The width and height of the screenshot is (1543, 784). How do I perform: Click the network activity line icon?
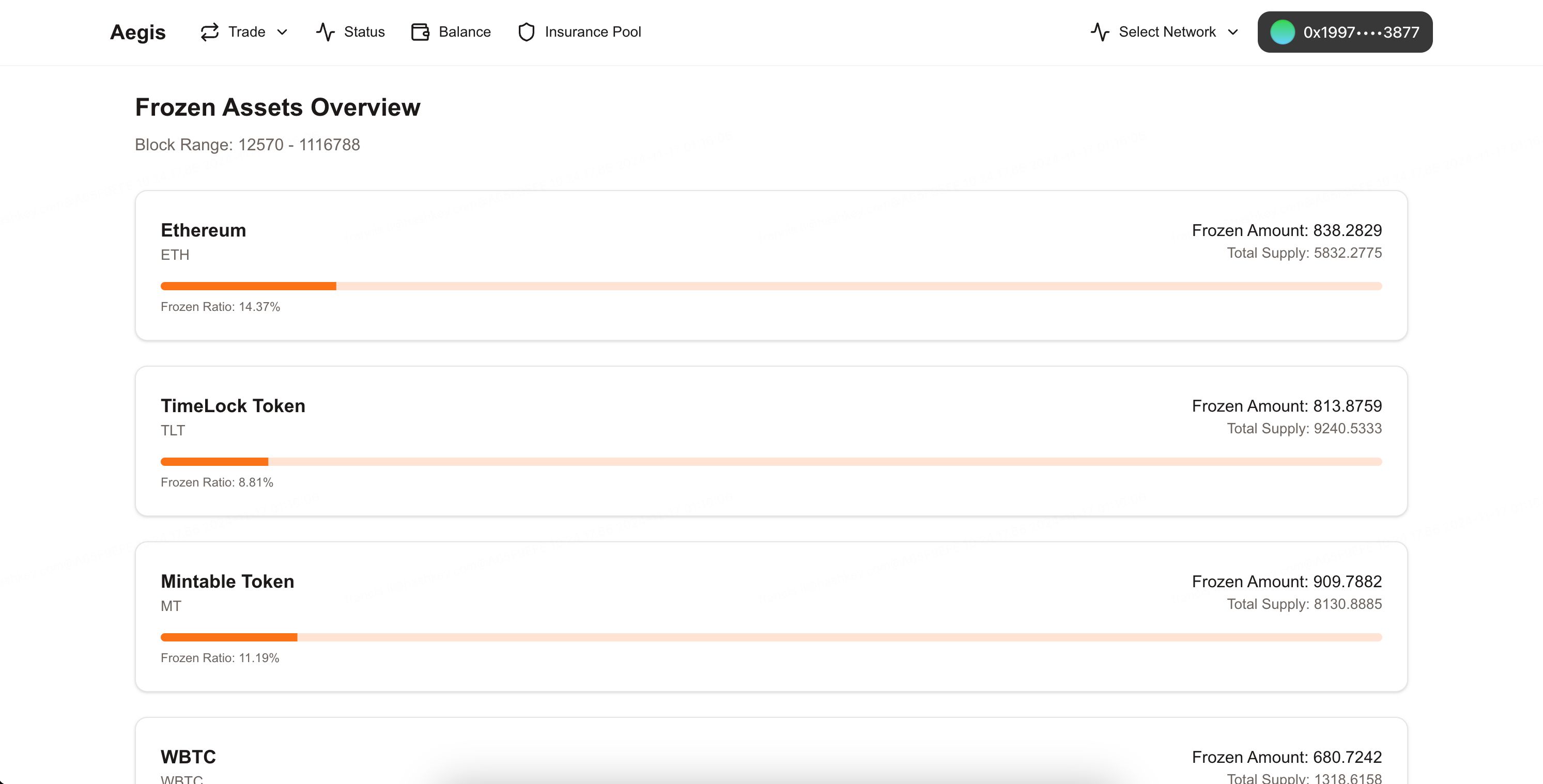1100,31
